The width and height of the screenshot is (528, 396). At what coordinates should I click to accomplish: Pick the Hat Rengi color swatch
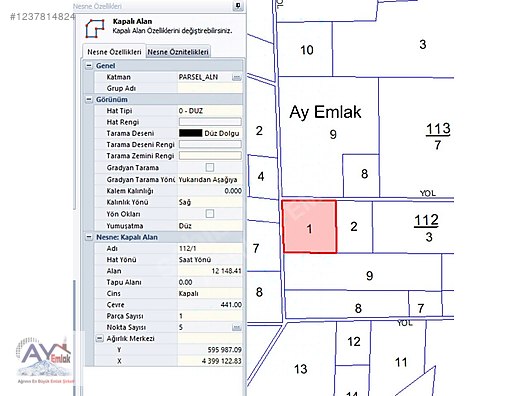click(x=210, y=122)
